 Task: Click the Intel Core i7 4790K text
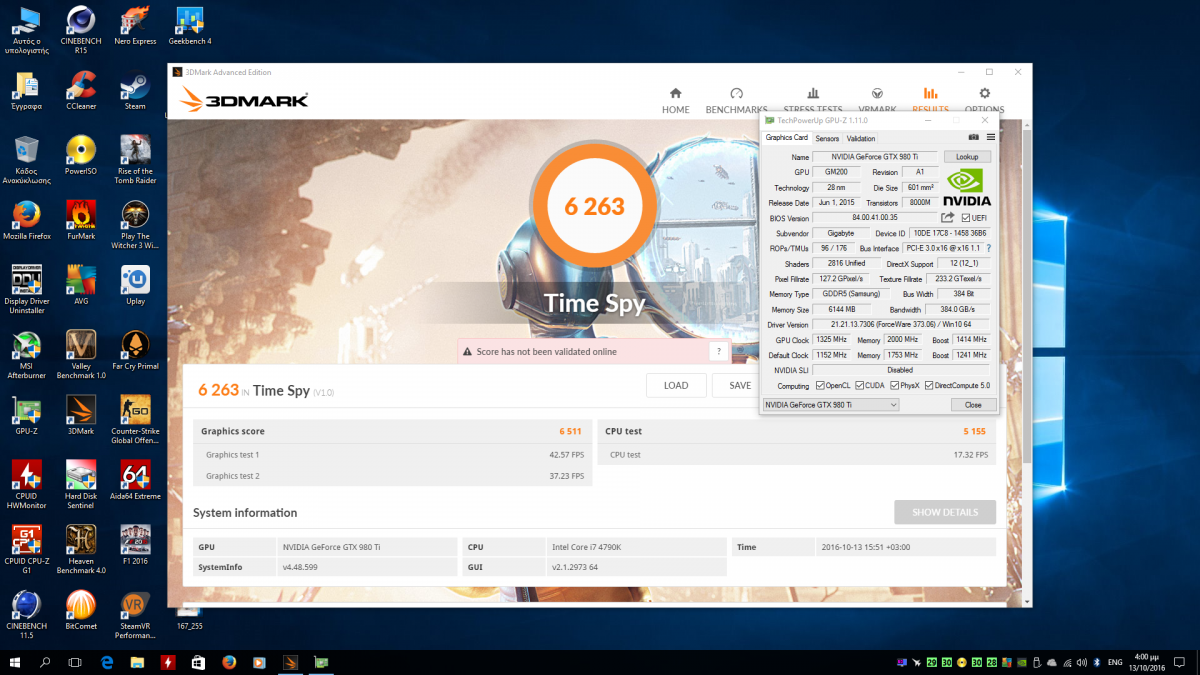[587, 547]
